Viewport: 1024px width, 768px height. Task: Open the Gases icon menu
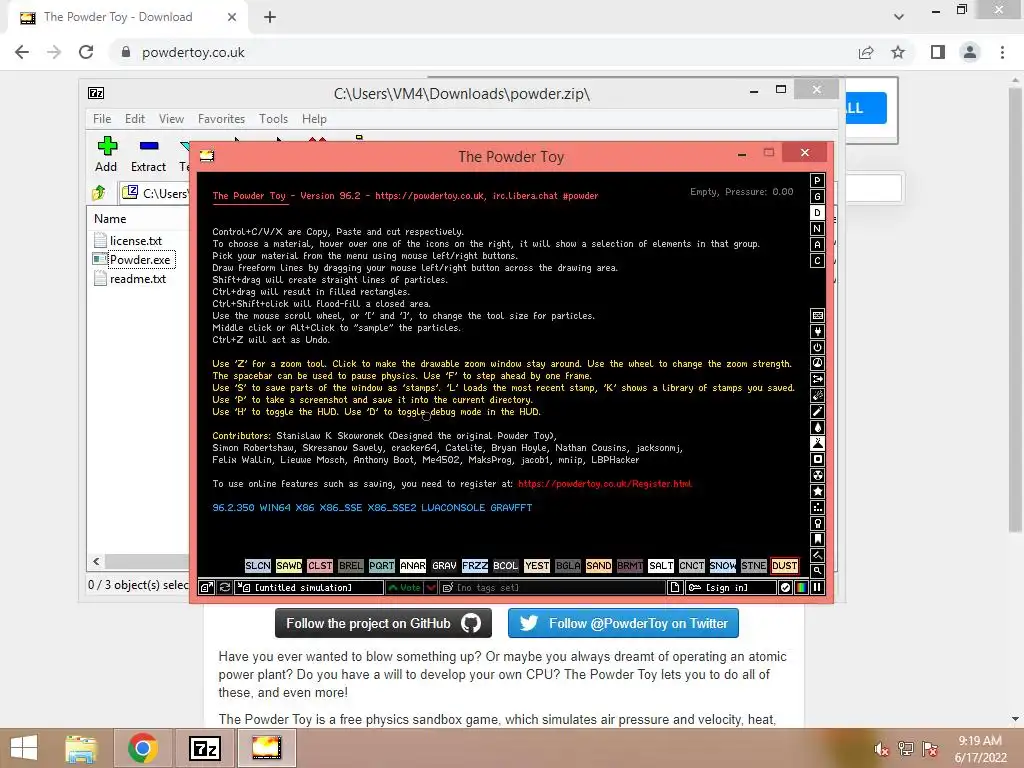point(817,411)
